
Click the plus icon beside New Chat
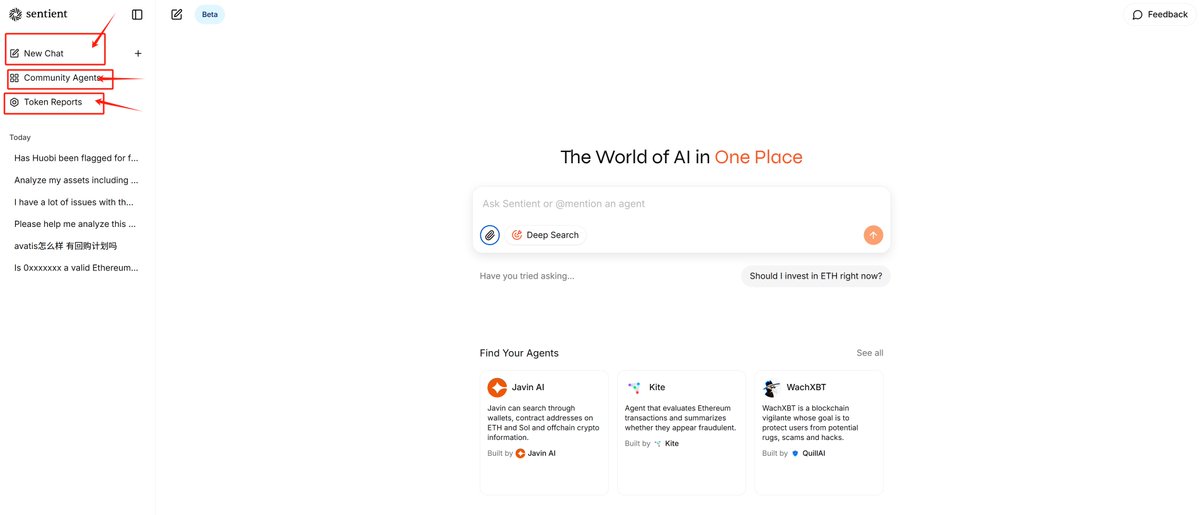click(x=138, y=53)
